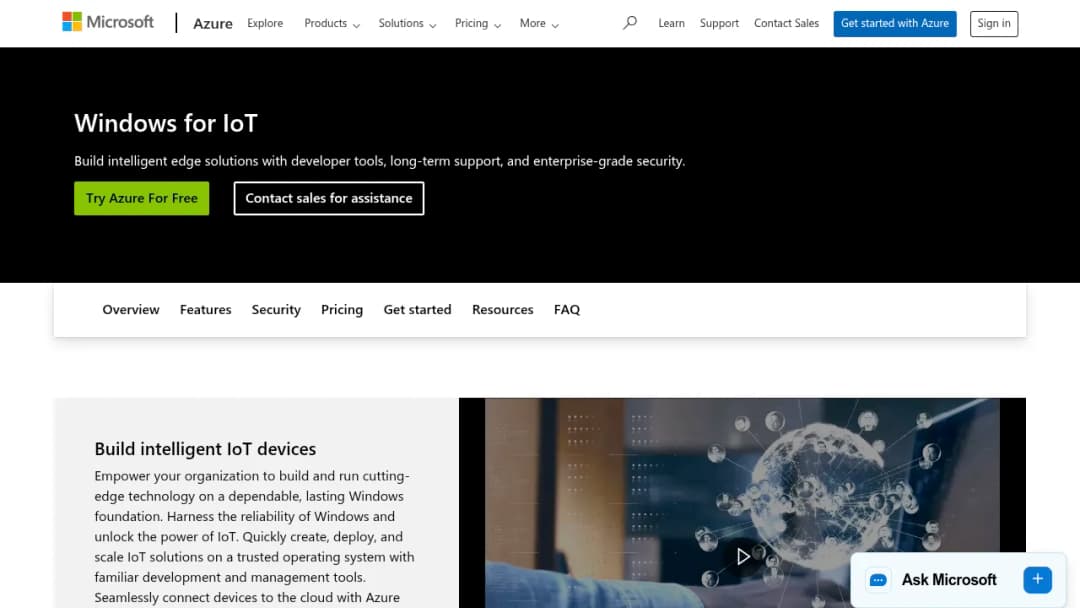Select the Resources tab
Screen dimensions: 1080x608
503,310
